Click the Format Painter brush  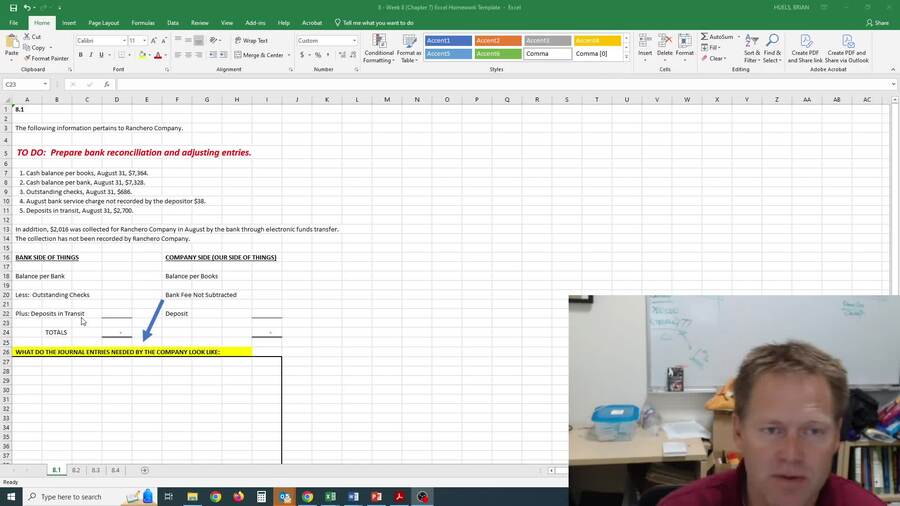click(46, 59)
